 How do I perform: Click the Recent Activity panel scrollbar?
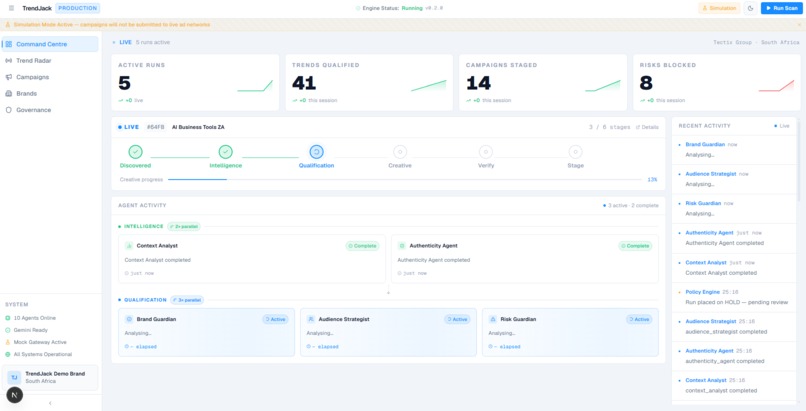(798, 160)
